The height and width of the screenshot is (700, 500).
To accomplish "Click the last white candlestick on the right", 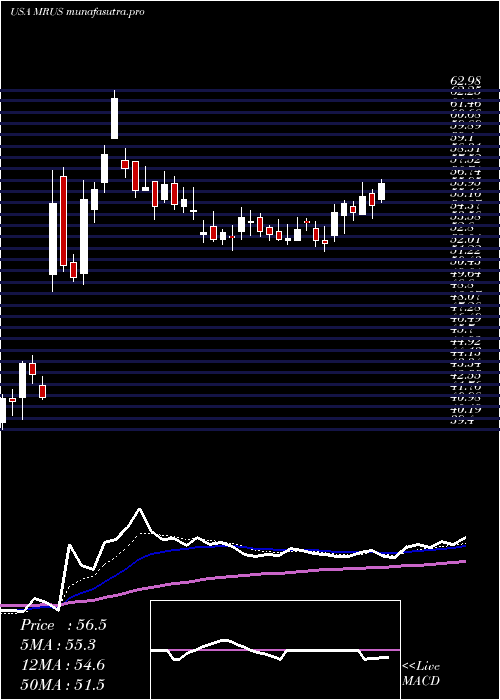I will pos(382,192).
